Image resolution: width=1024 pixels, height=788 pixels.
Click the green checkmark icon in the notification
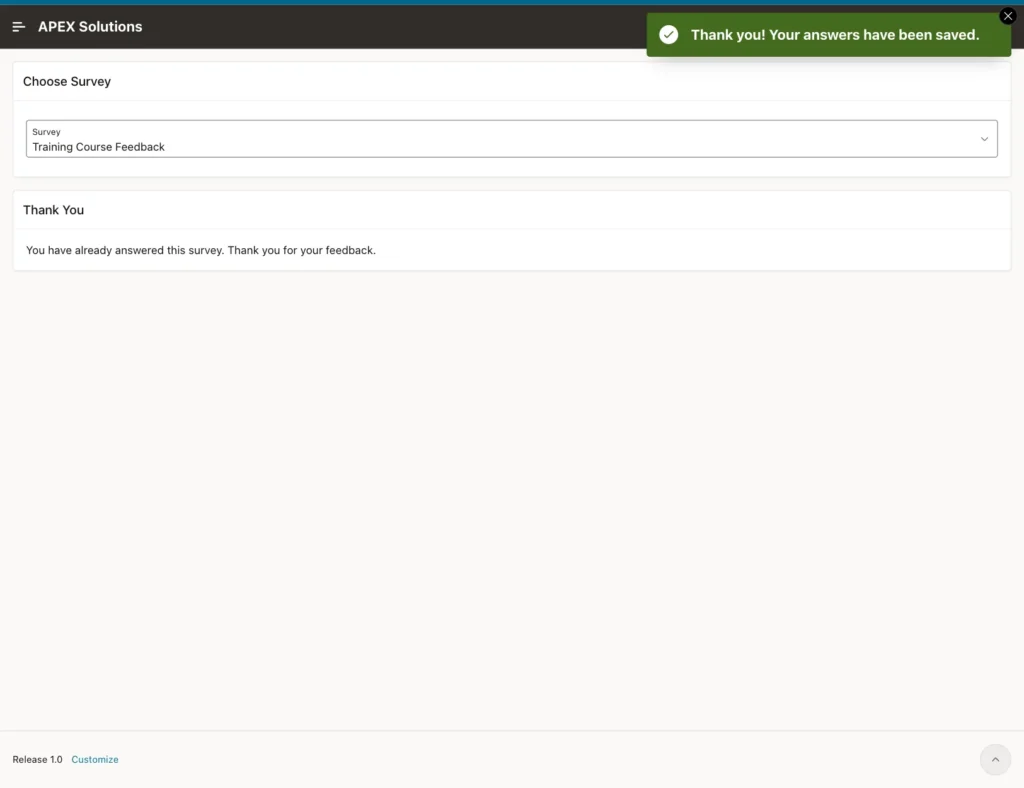668,35
